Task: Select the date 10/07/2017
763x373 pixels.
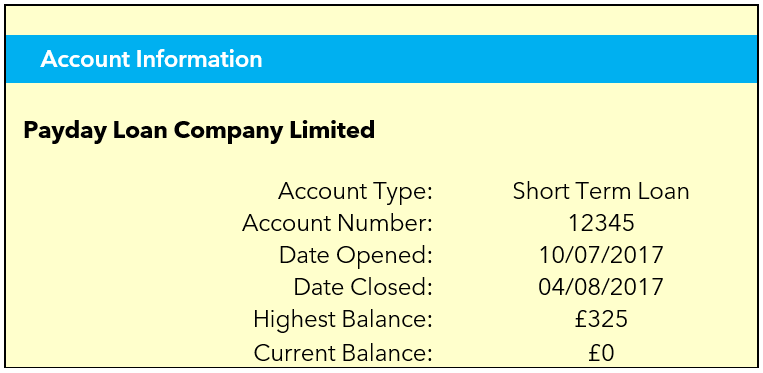Action: point(601,256)
